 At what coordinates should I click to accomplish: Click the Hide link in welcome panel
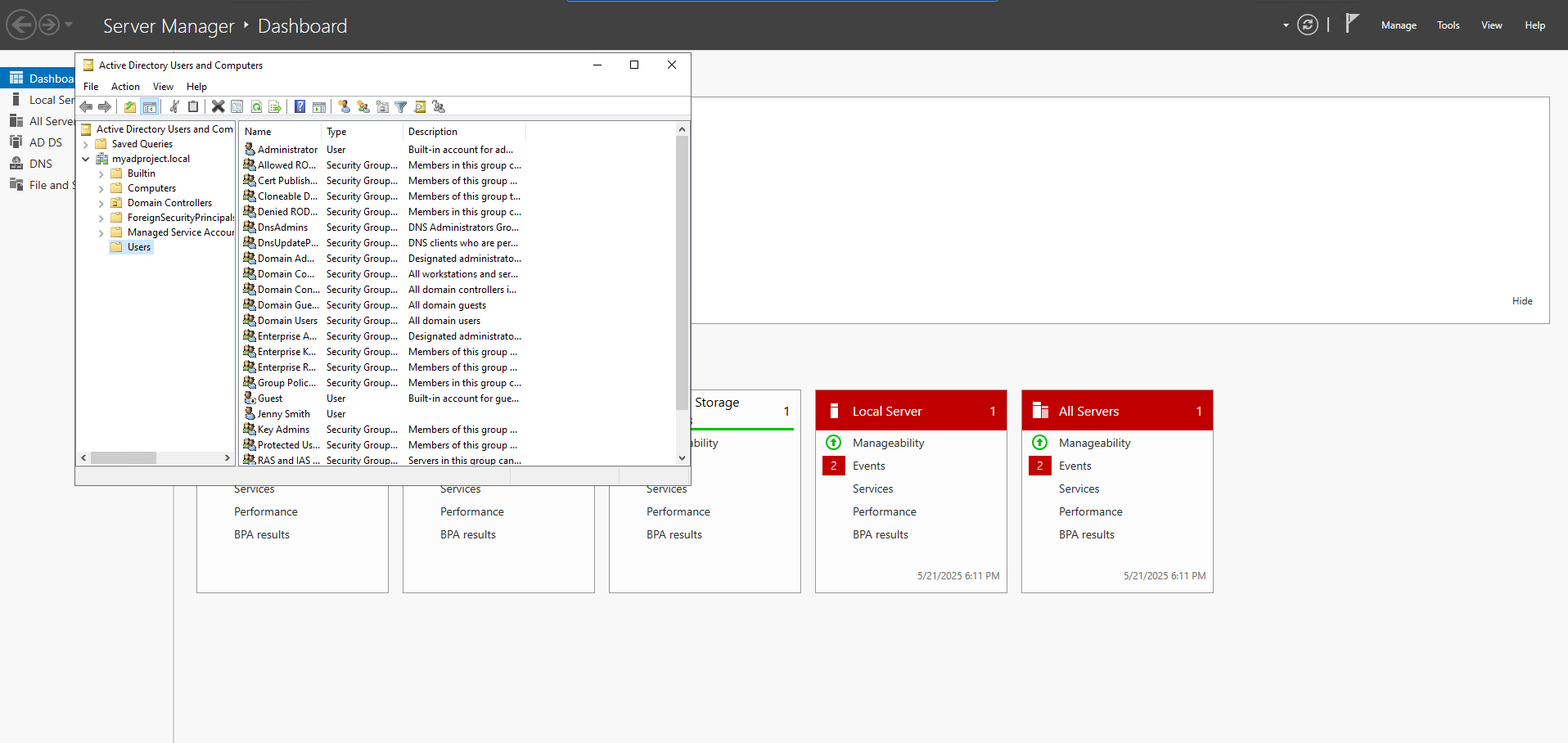pos(1522,301)
